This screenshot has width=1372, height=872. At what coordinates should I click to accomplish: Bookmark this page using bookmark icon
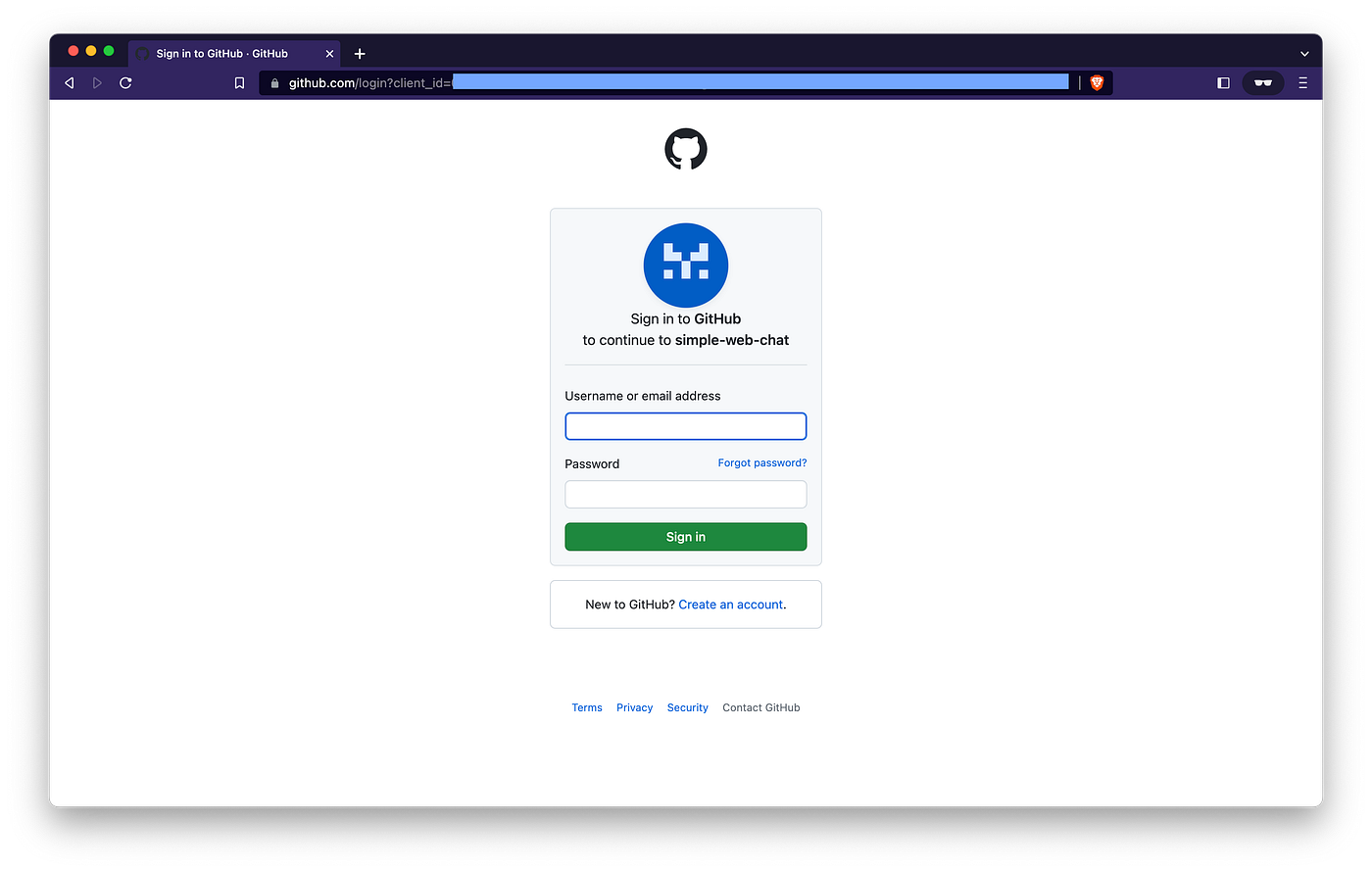pyautogui.click(x=239, y=83)
